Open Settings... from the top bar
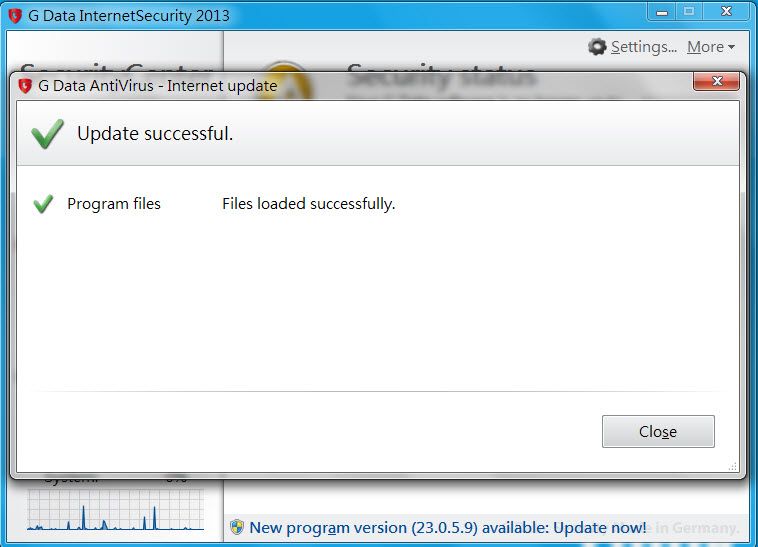758x547 pixels. (643, 47)
